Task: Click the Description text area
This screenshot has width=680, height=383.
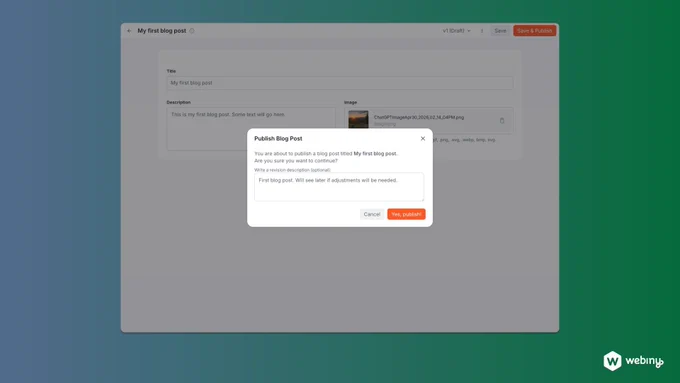Action: point(251,129)
